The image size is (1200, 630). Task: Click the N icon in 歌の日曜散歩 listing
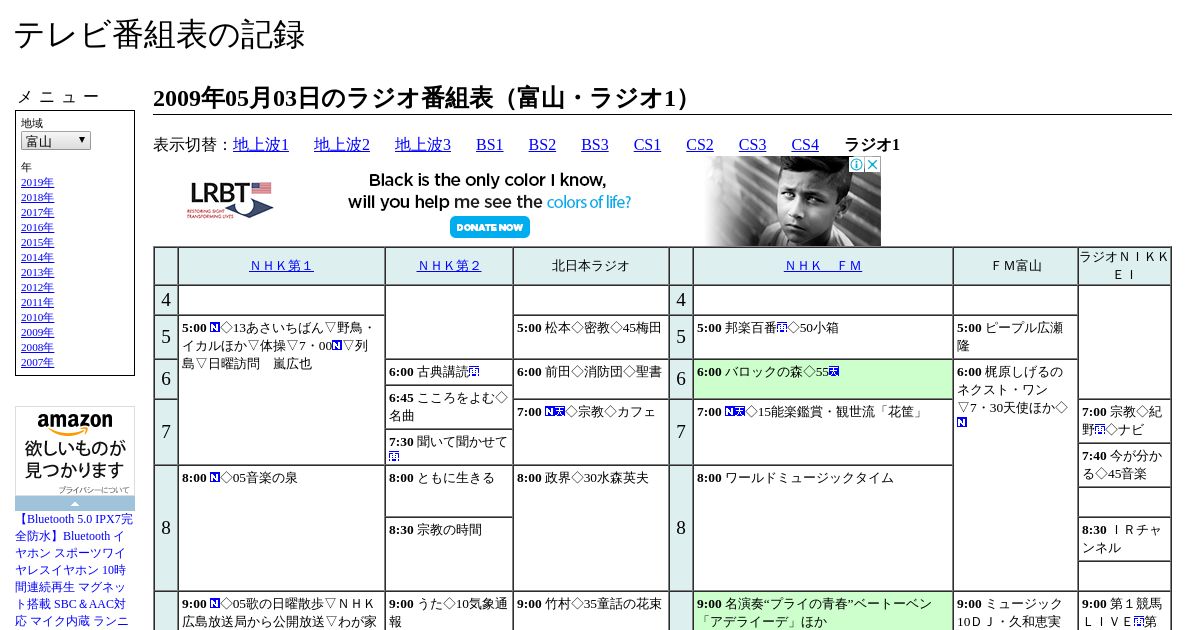(215, 604)
